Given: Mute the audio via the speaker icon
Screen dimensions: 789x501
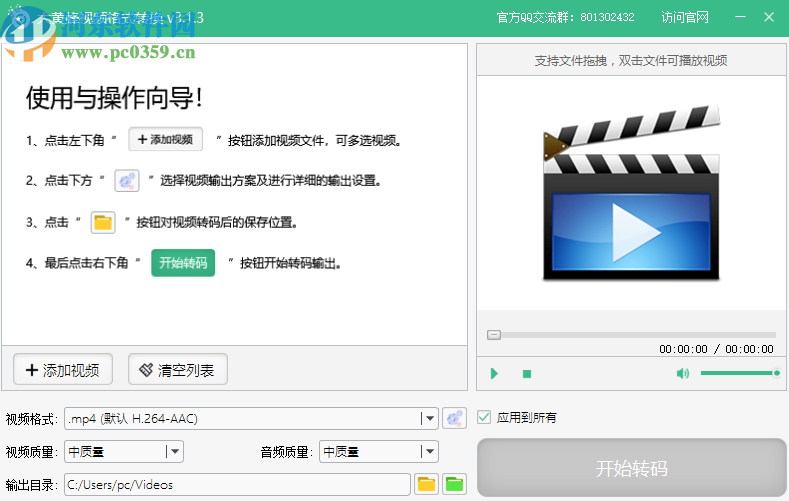Looking at the screenshot, I should 682,374.
